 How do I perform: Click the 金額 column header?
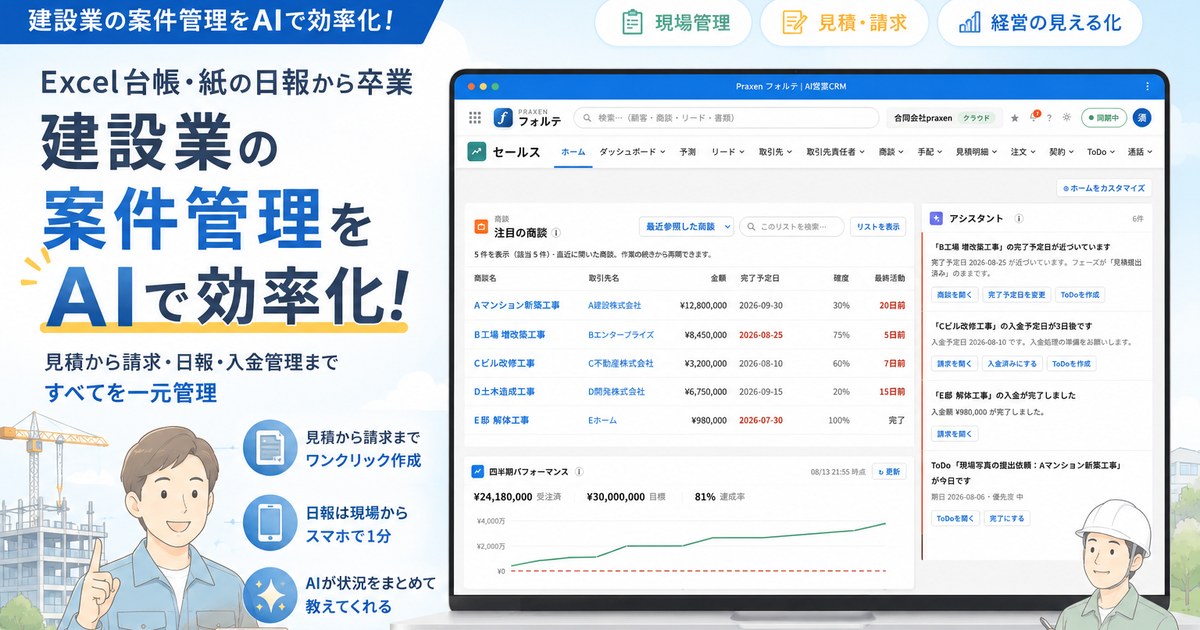coord(719,277)
